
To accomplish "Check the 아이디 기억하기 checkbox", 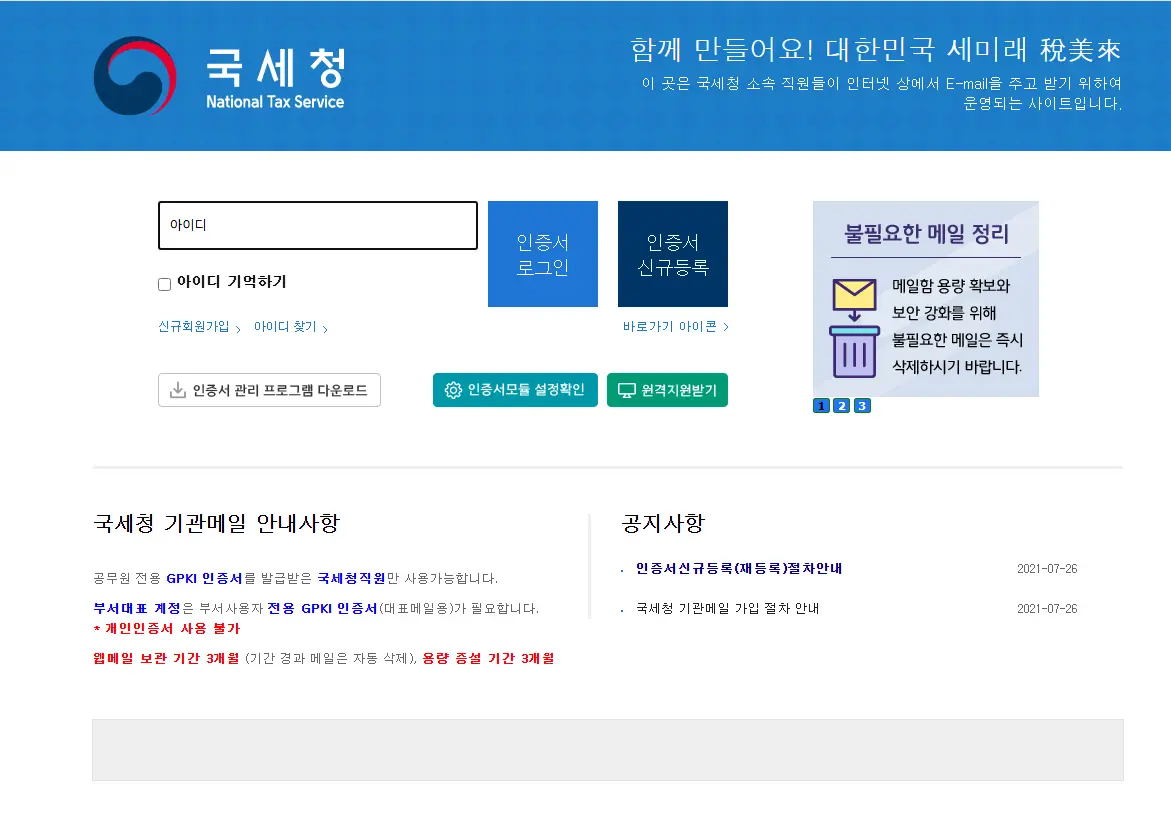I will tap(164, 284).
